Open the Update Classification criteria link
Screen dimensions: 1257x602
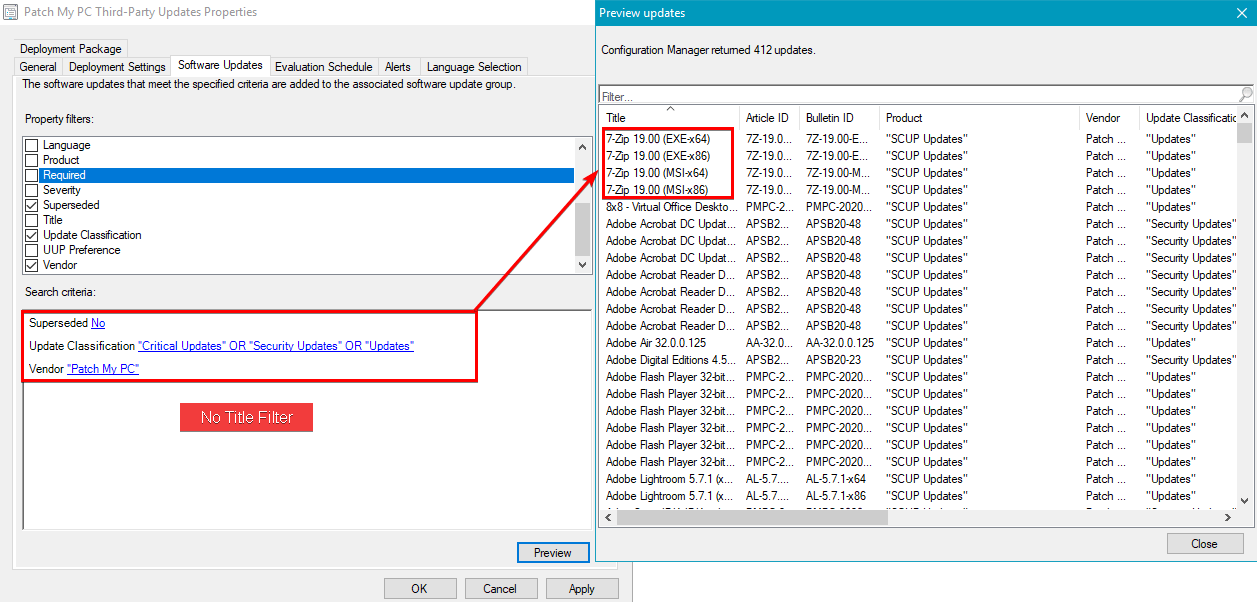coord(276,346)
